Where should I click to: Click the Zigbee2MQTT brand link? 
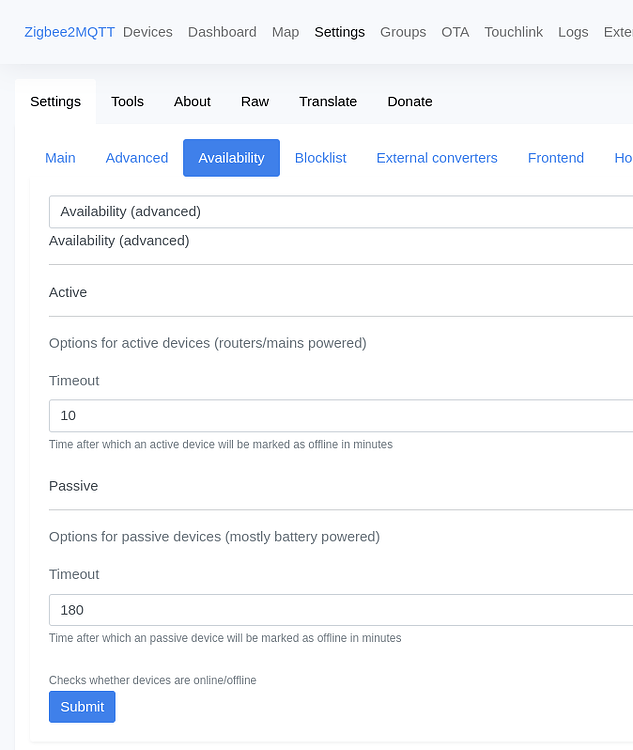pos(69,32)
